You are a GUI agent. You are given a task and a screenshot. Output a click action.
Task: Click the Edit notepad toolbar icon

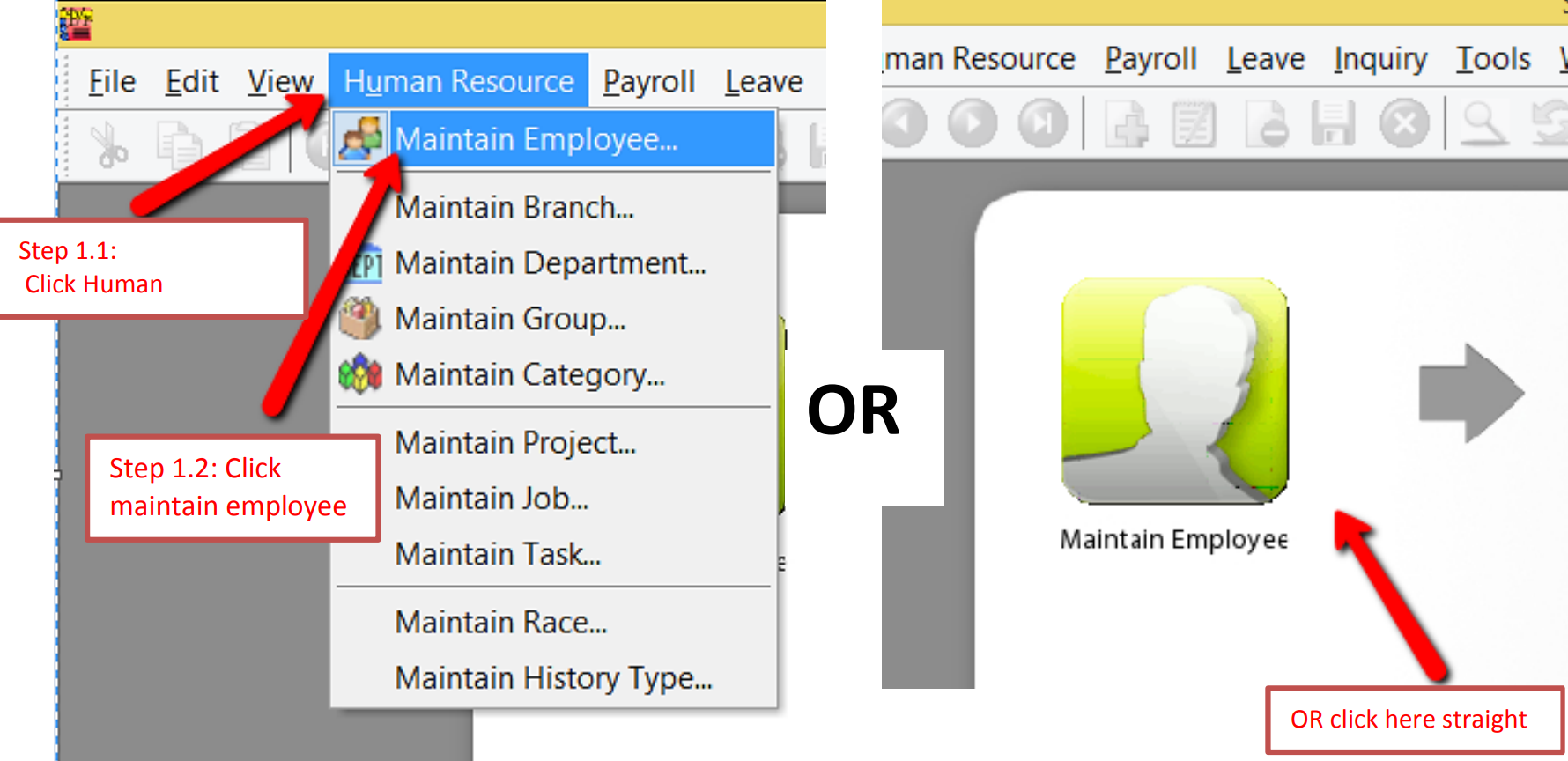[x=1194, y=123]
